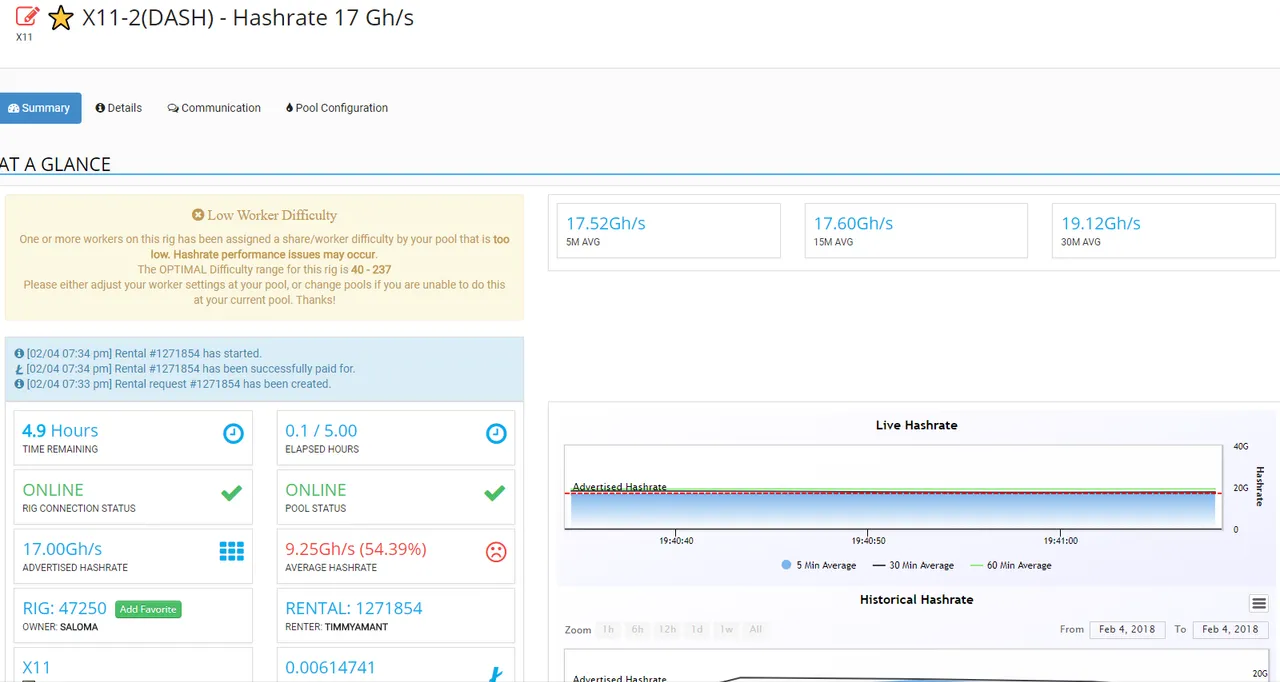Click the ONLINE rig connection status text
The image size is (1280, 682).
(x=53, y=489)
